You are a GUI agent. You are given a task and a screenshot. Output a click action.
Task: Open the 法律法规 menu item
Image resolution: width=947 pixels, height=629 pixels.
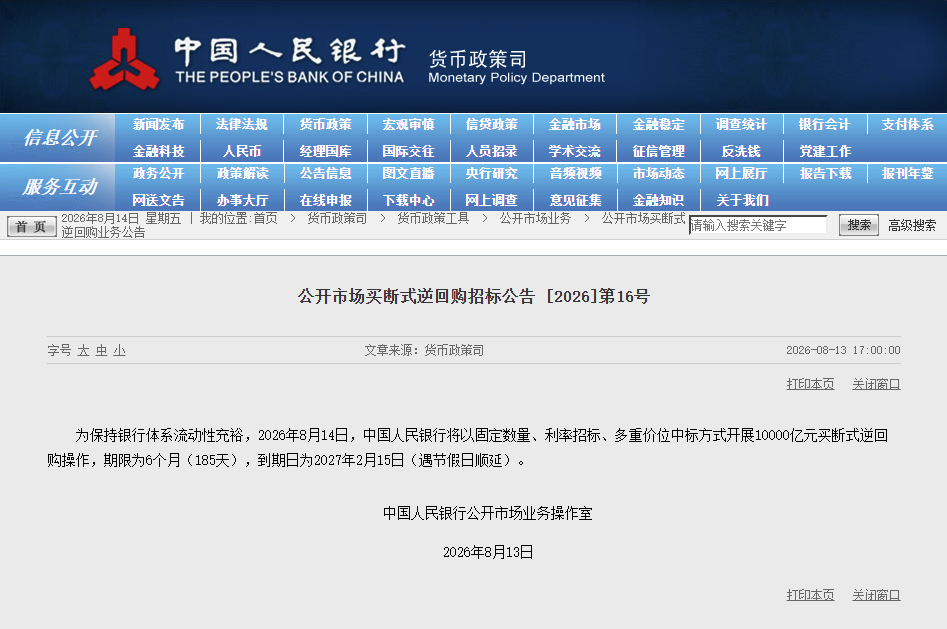242,124
